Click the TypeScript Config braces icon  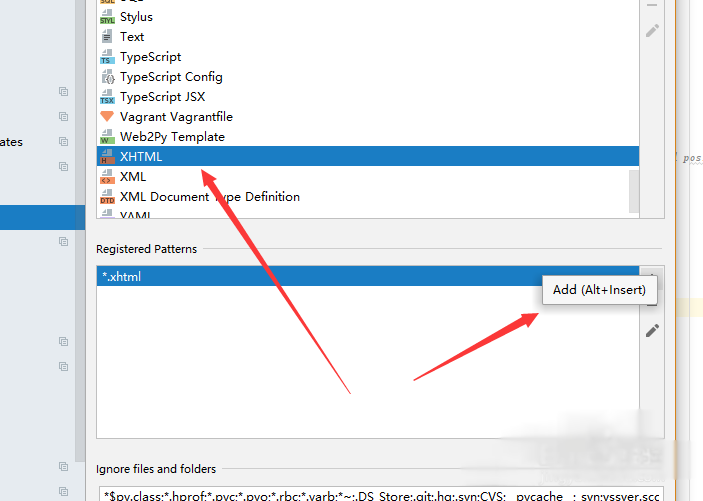pyautogui.click(x=107, y=77)
